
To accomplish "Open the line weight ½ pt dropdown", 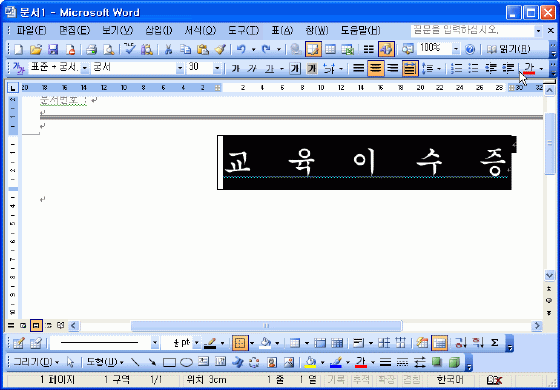I will pyautogui.click(x=196, y=343).
